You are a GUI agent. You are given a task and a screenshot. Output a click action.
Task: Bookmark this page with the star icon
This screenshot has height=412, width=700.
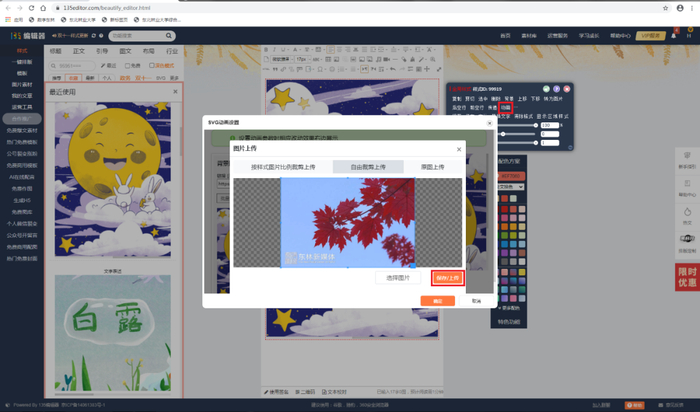pos(665,8)
